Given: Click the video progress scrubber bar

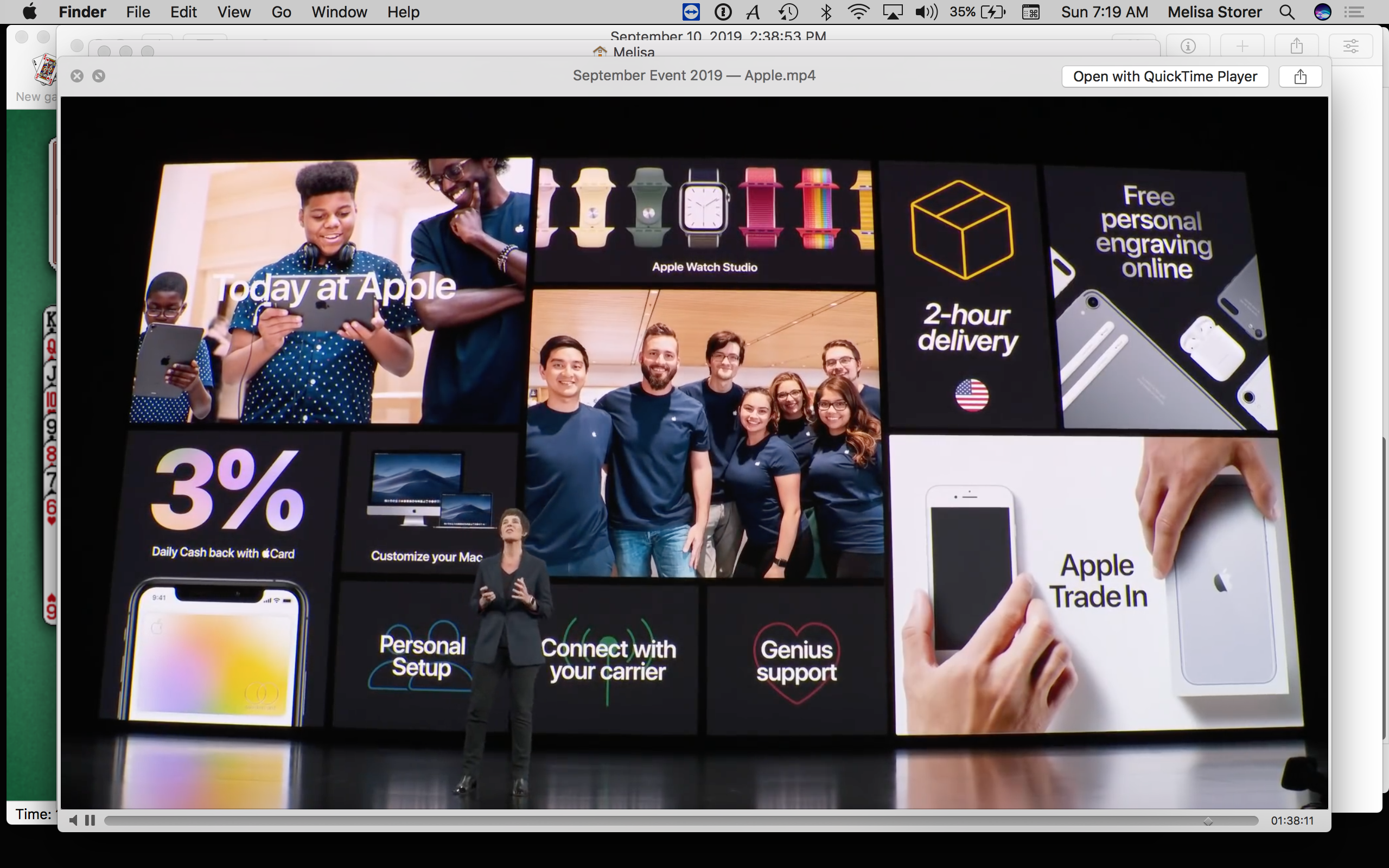Looking at the screenshot, I should coord(681,821).
